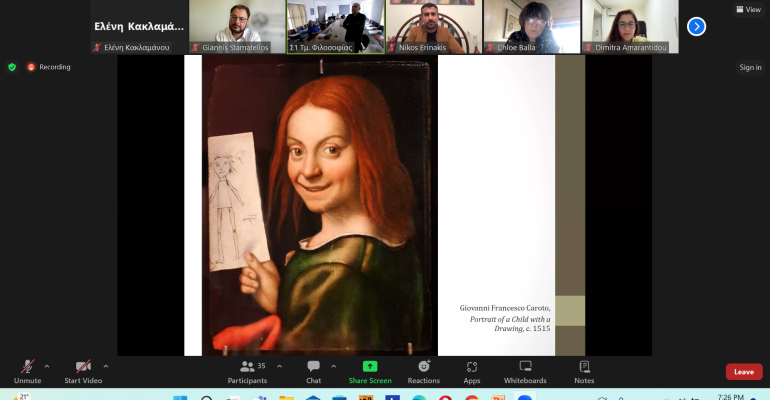This screenshot has width=770, height=400.
Task: Select Ελένη Κακλαμάνου participant tile
Action: [x=139, y=27]
